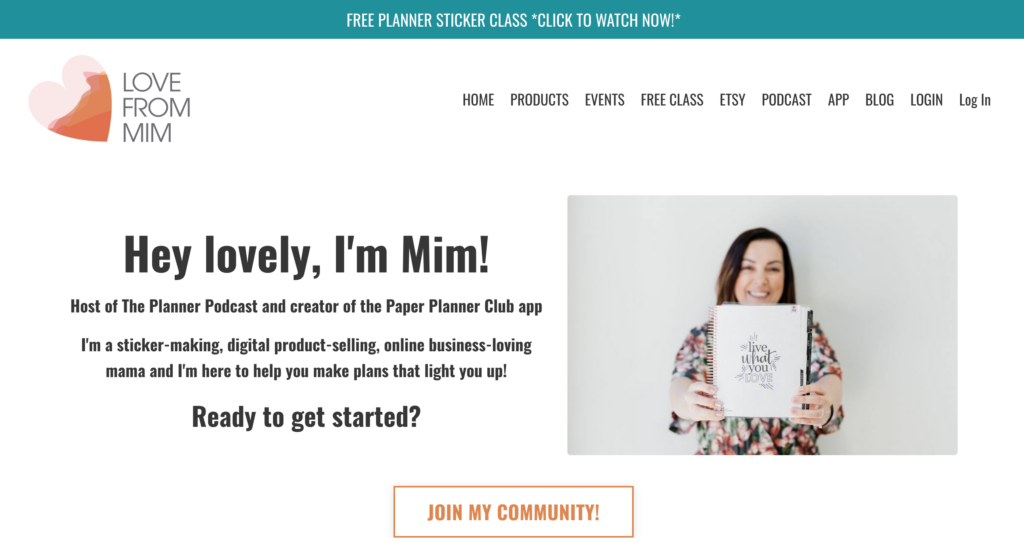Click the Planner Podcast host tagline text
The width and height of the screenshot is (1024, 557).
(x=306, y=306)
